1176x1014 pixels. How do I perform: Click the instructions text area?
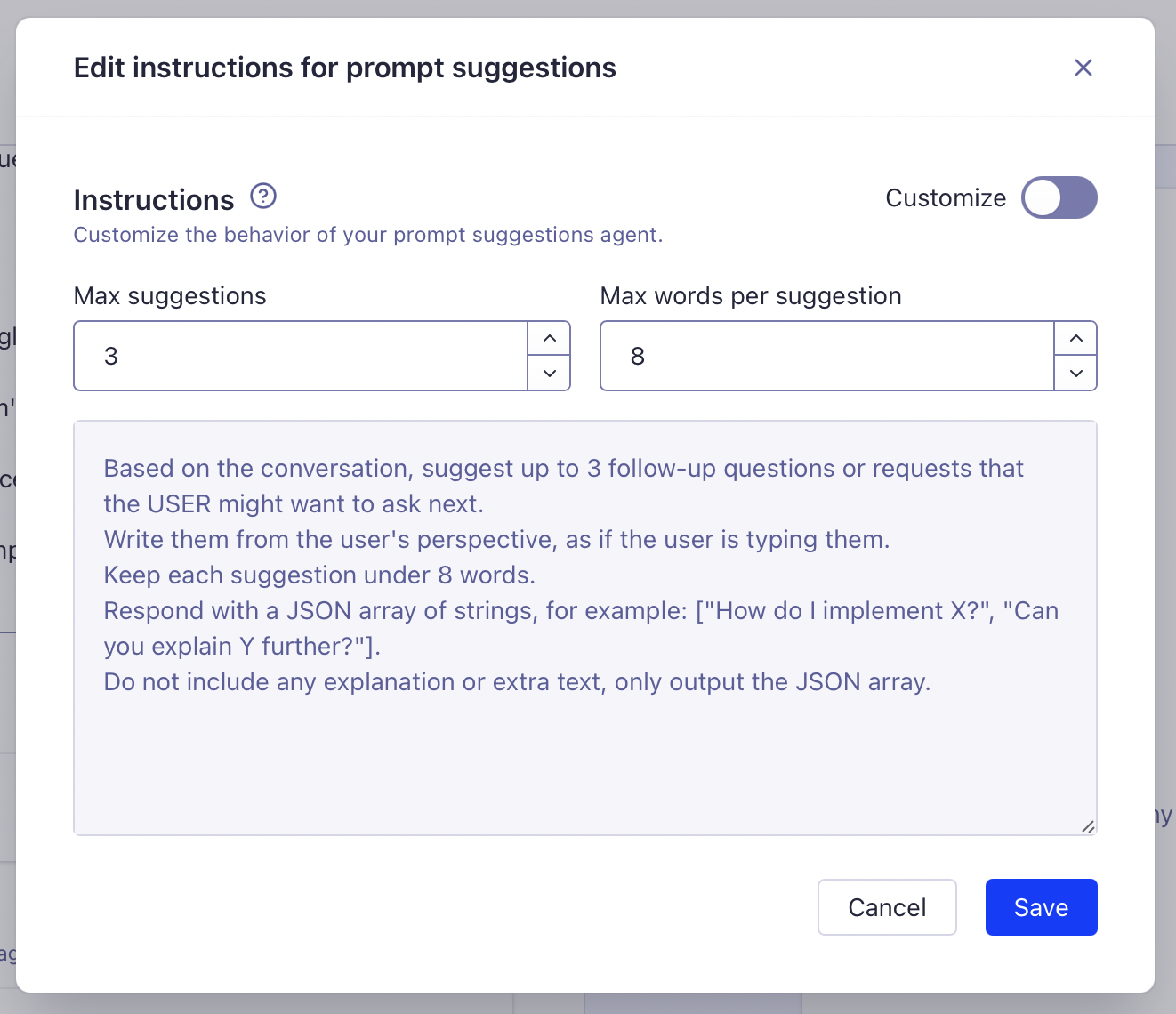coord(584,623)
